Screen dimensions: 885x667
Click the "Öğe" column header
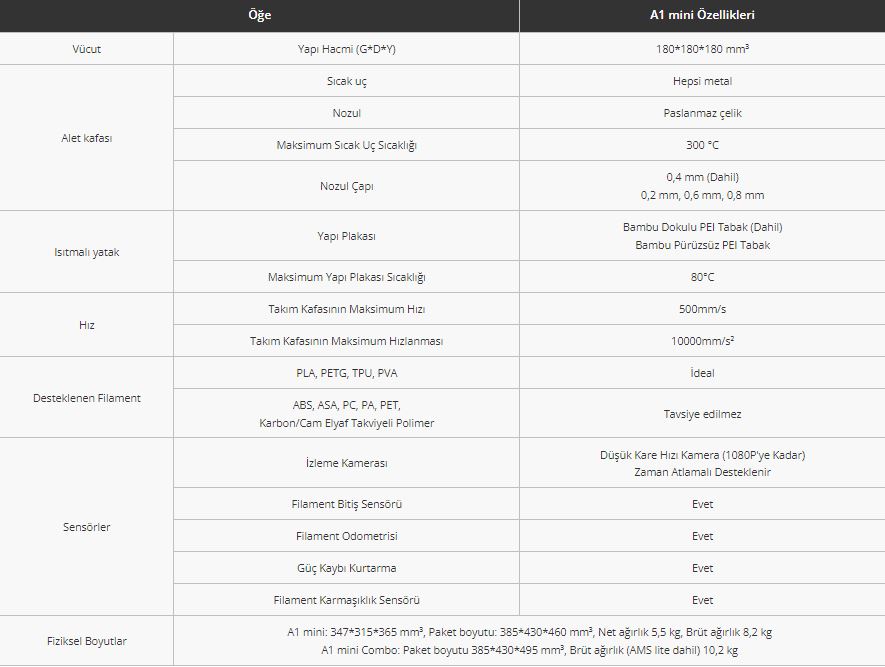(x=259, y=15)
